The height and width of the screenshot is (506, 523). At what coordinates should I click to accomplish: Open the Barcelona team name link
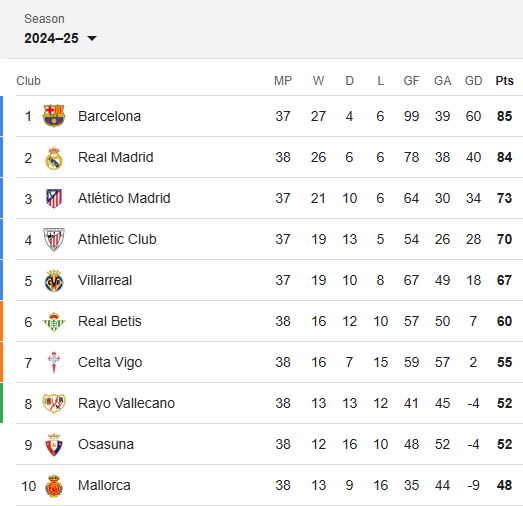[109, 116]
